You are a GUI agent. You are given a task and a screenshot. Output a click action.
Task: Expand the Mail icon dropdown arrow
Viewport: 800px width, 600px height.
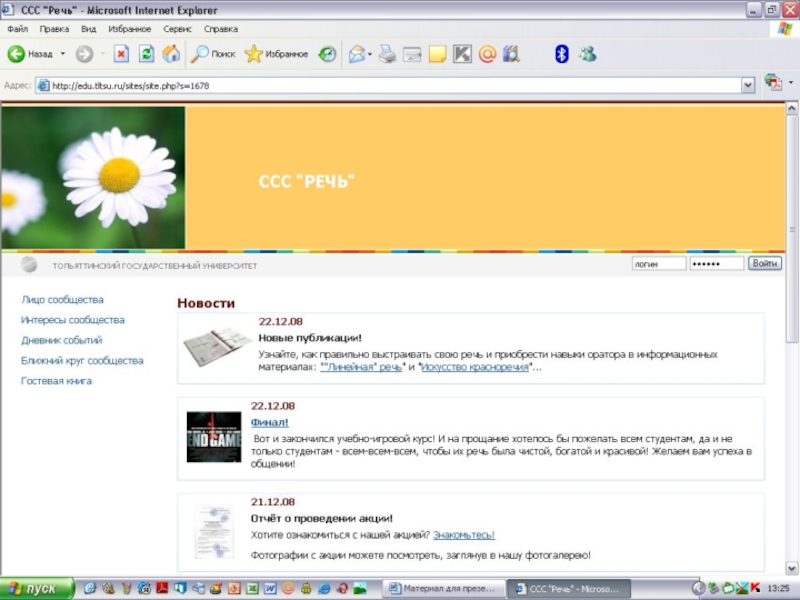tap(370, 54)
